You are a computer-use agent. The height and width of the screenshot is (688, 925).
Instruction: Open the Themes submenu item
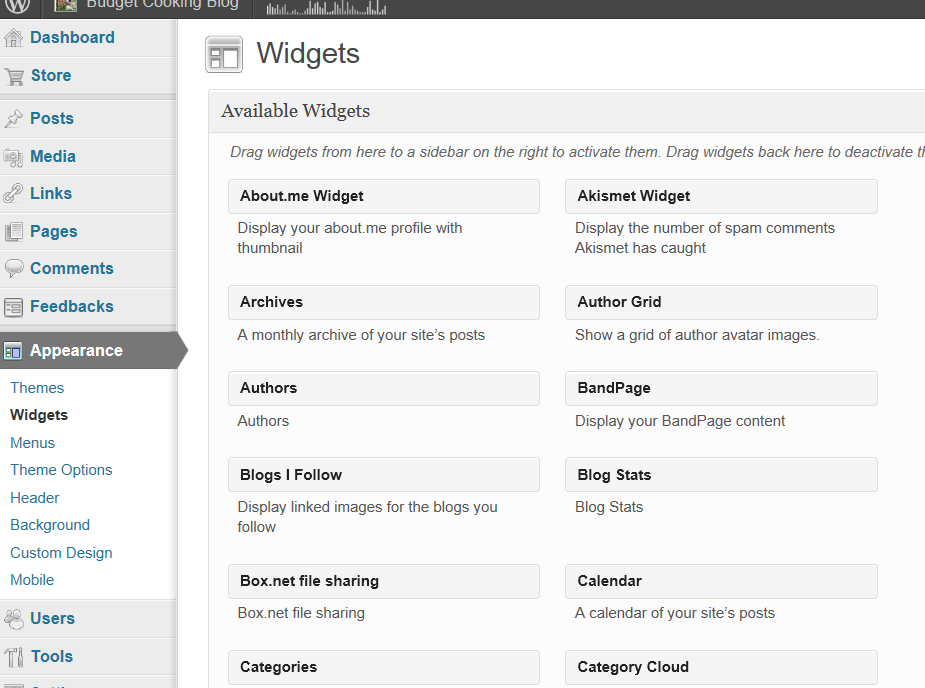(37, 388)
